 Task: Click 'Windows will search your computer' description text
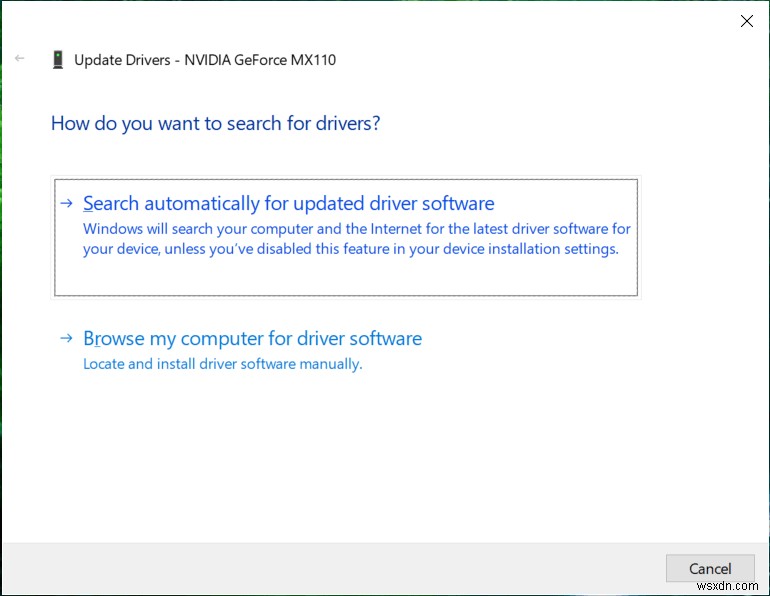click(x=357, y=239)
